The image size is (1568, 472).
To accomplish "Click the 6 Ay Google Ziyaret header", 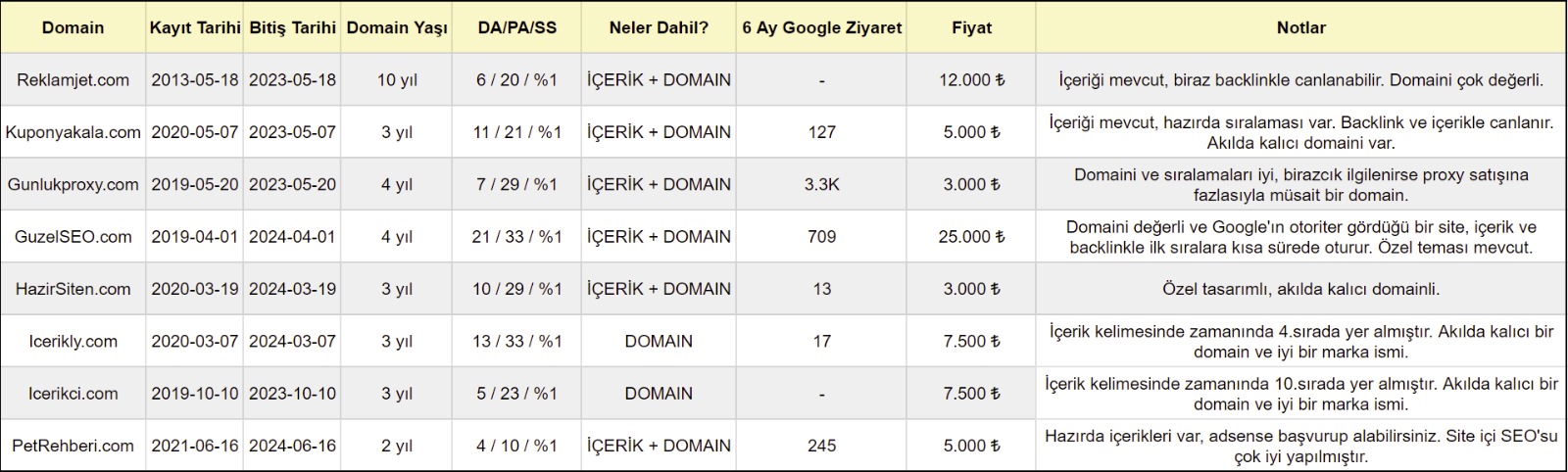I will (x=821, y=27).
